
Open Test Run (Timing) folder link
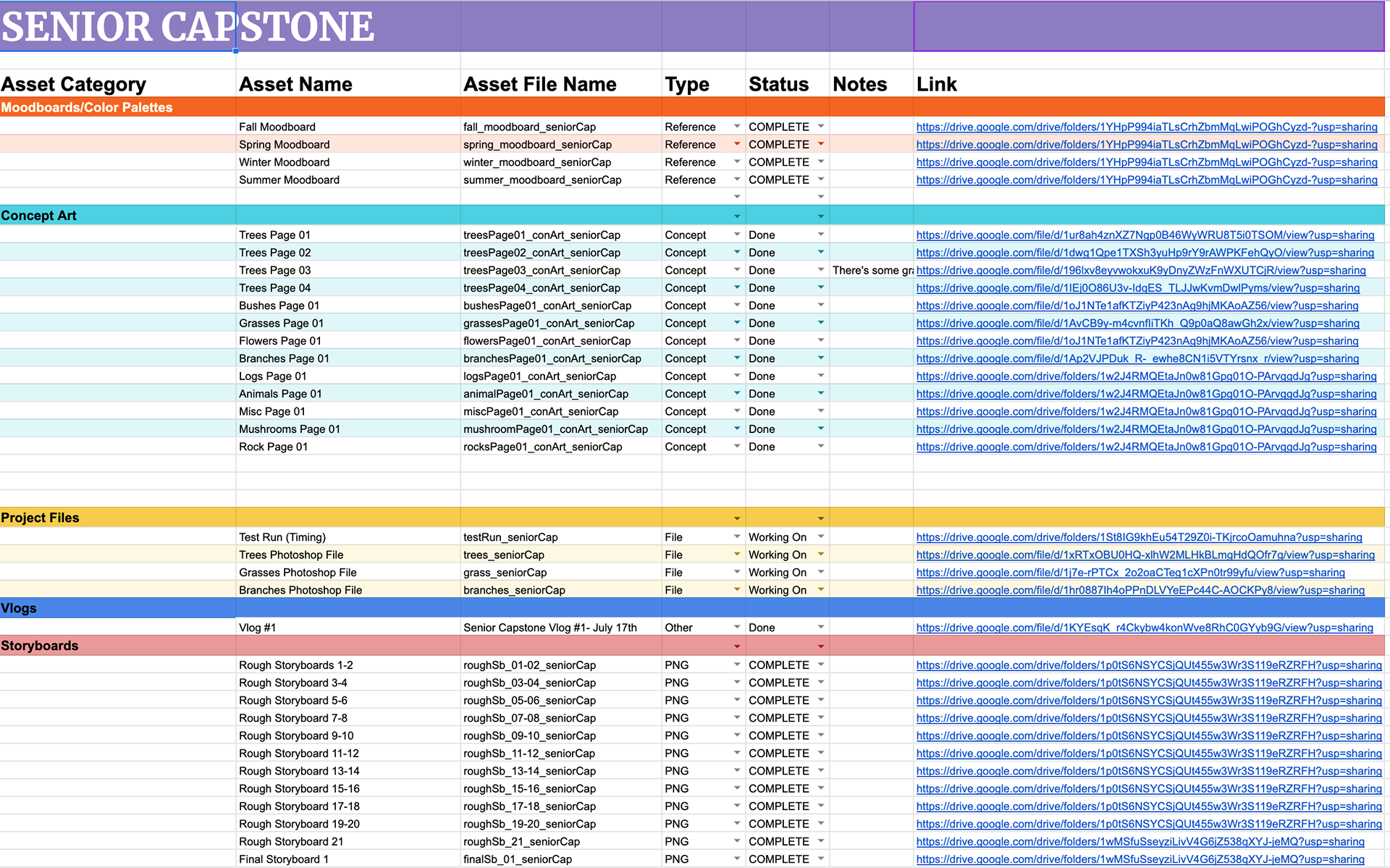(1140, 537)
